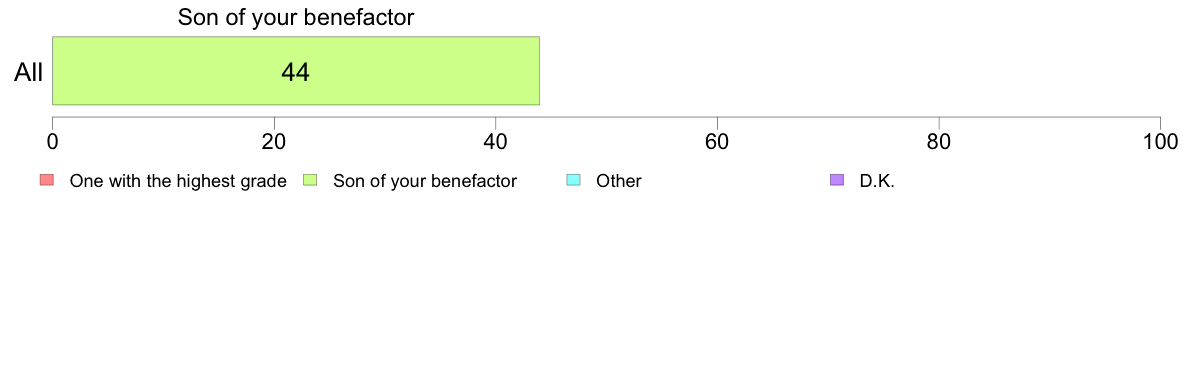This screenshot has width=1188, height=368.
Task: Click the chart title 'Son of your benefactor'
Action: click(x=296, y=17)
